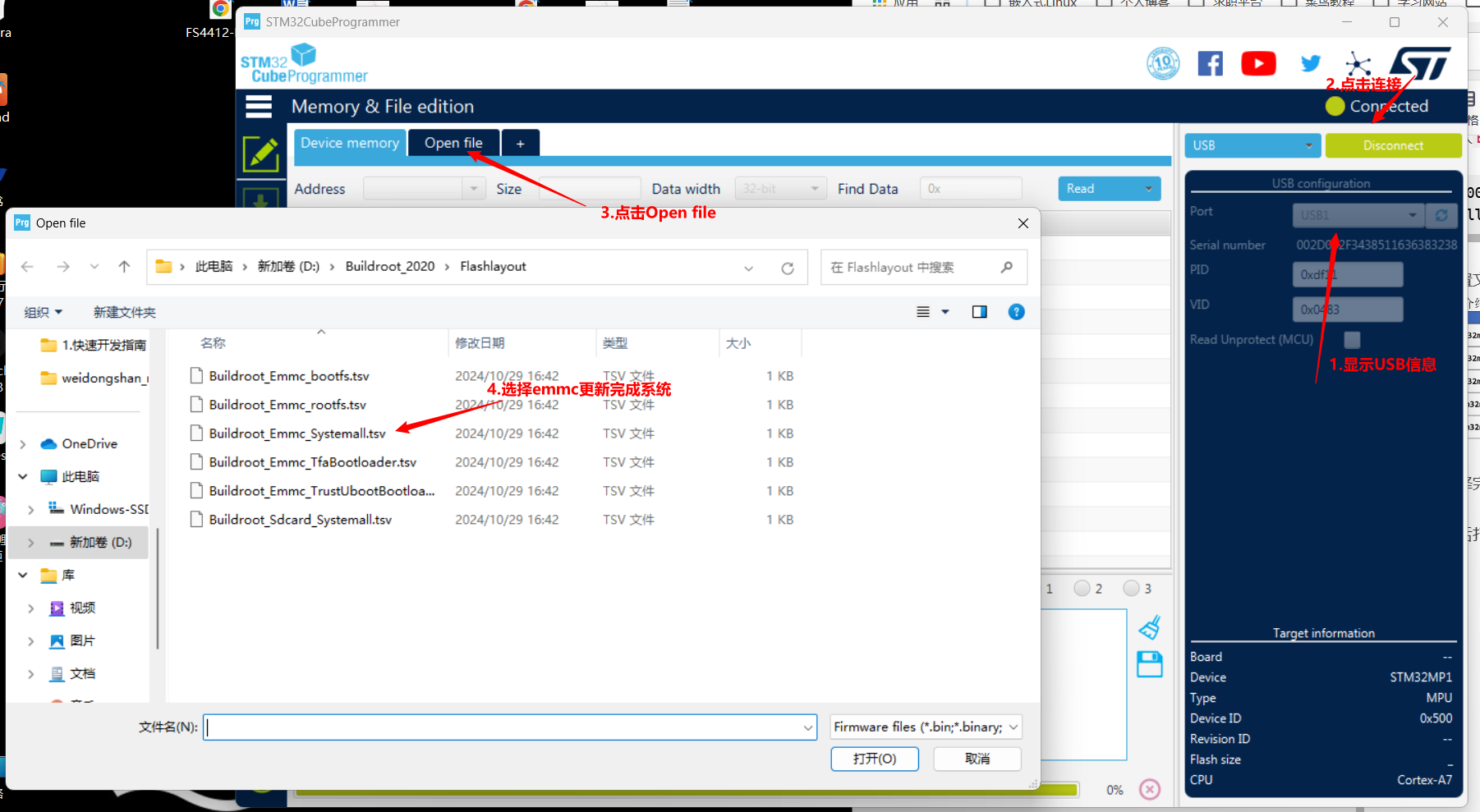
Task: Click the ST logo
Action: point(1420,63)
